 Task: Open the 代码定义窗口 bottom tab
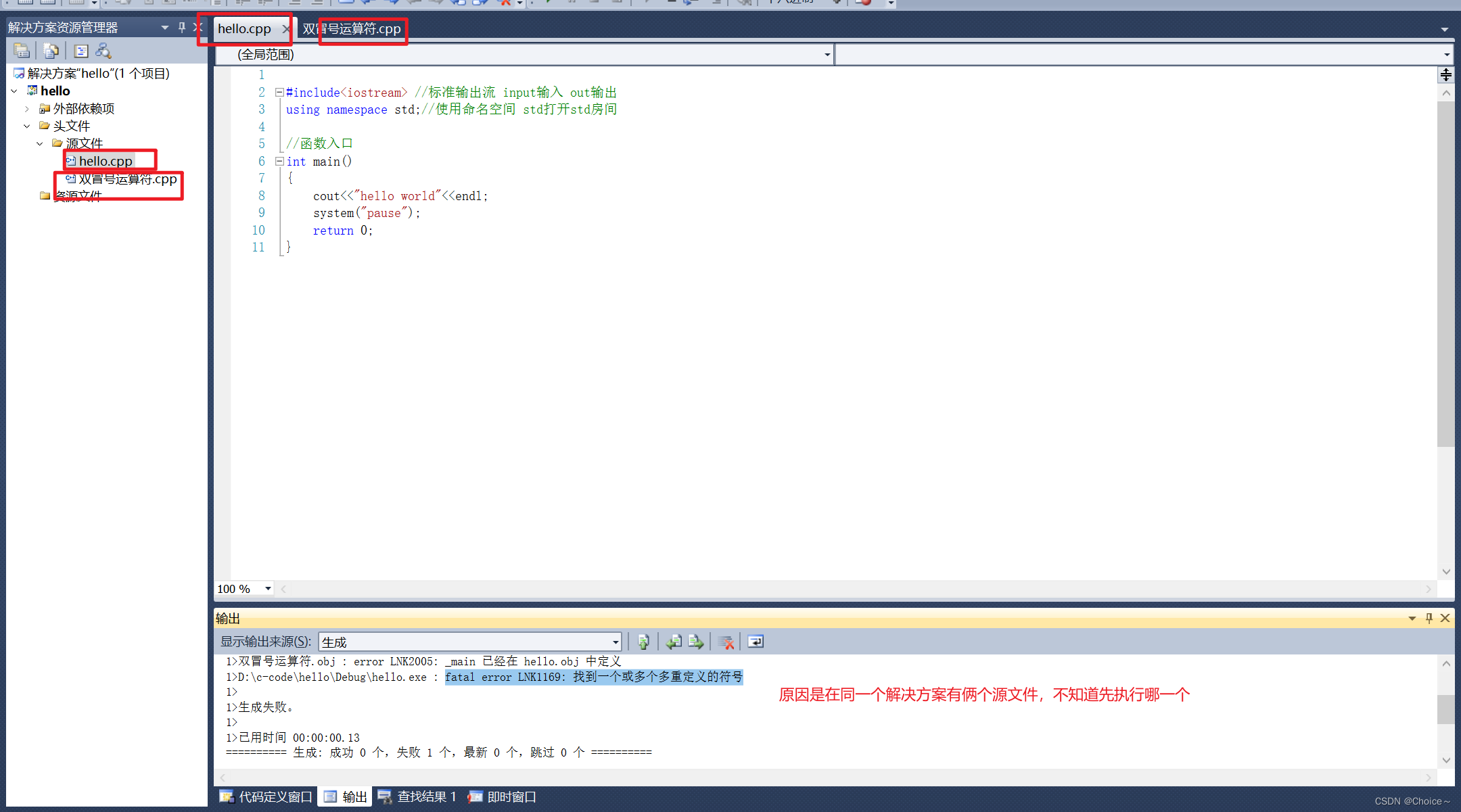pyautogui.click(x=266, y=796)
